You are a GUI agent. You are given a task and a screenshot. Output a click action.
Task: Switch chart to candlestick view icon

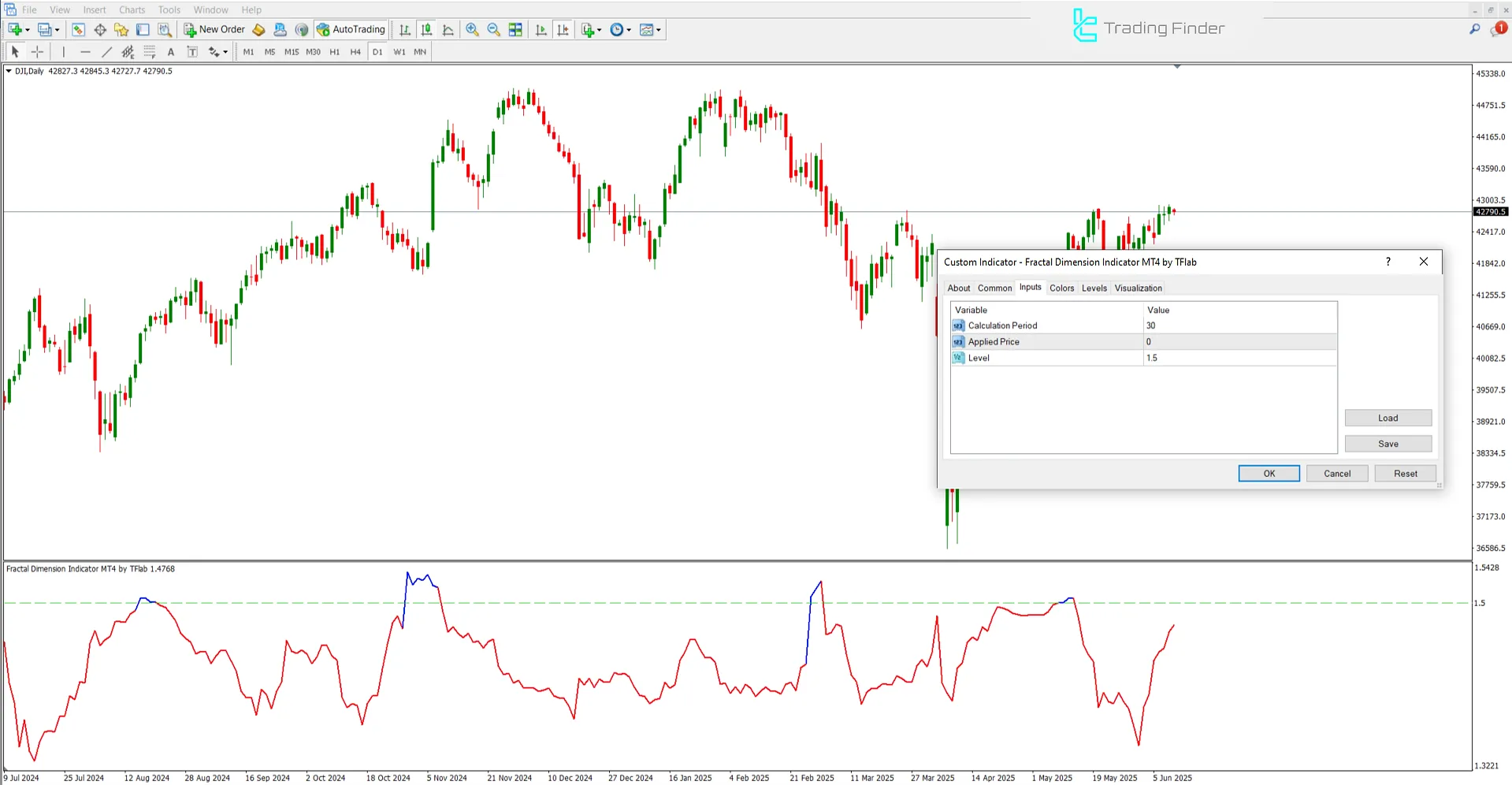(426, 29)
